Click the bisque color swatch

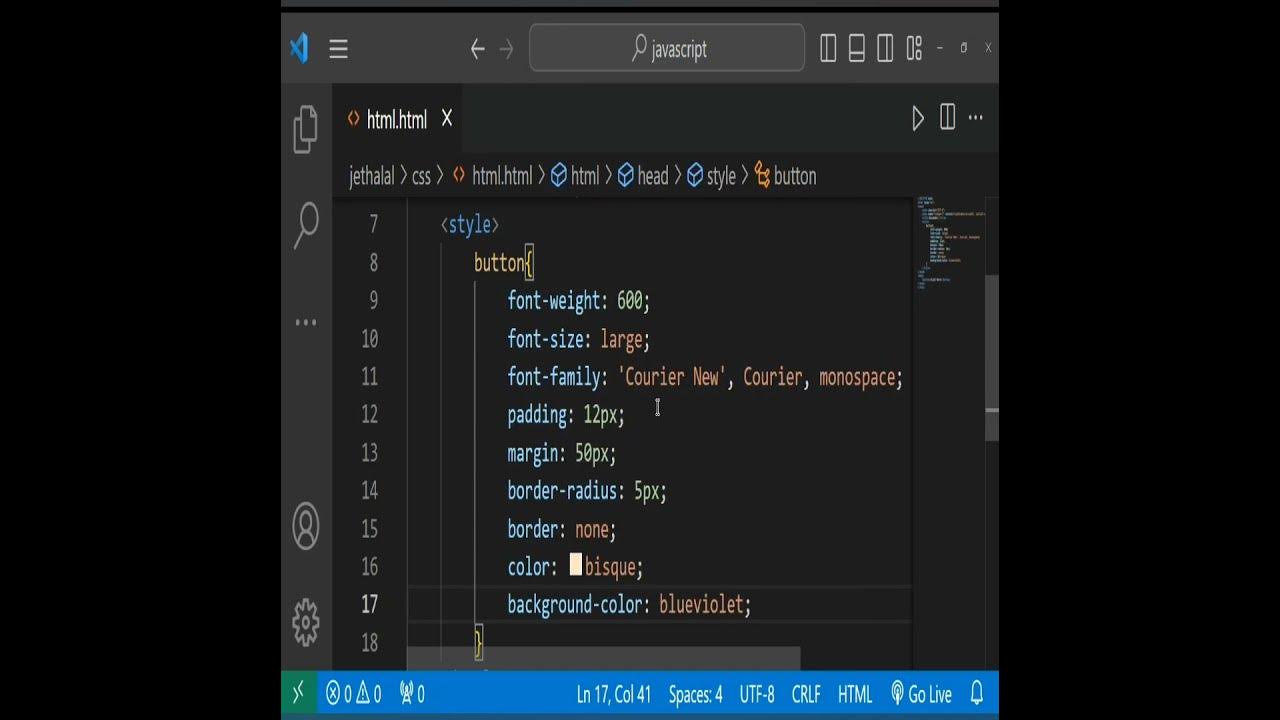[576, 566]
